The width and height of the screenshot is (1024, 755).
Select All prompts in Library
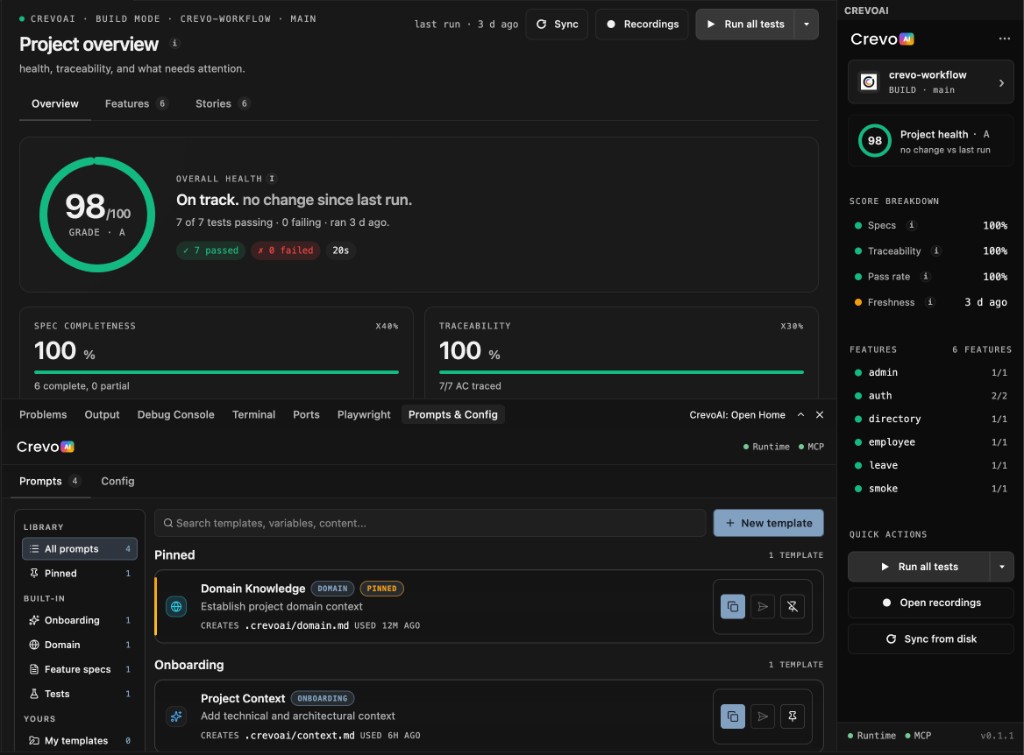(80, 549)
